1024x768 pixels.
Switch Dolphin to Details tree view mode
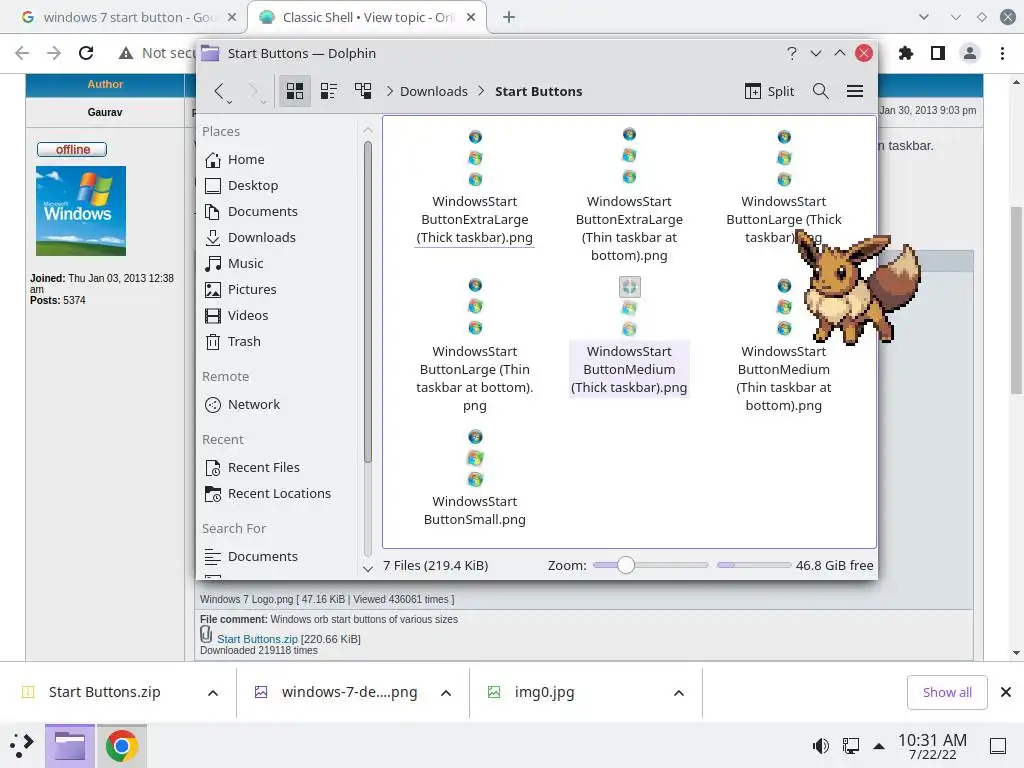[362, 91]
